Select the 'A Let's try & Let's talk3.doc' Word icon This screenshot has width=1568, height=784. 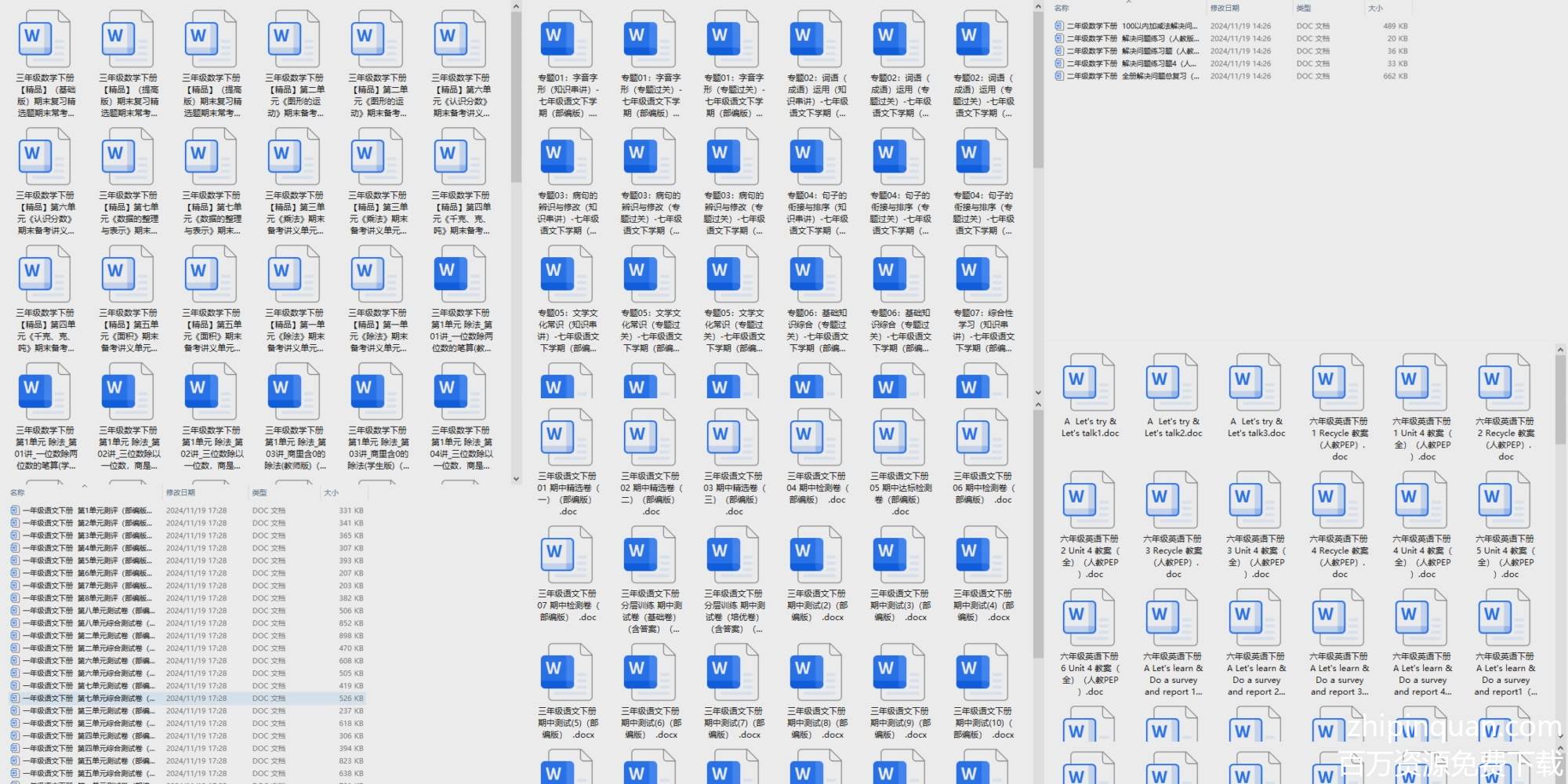(x=1255, y=384)
